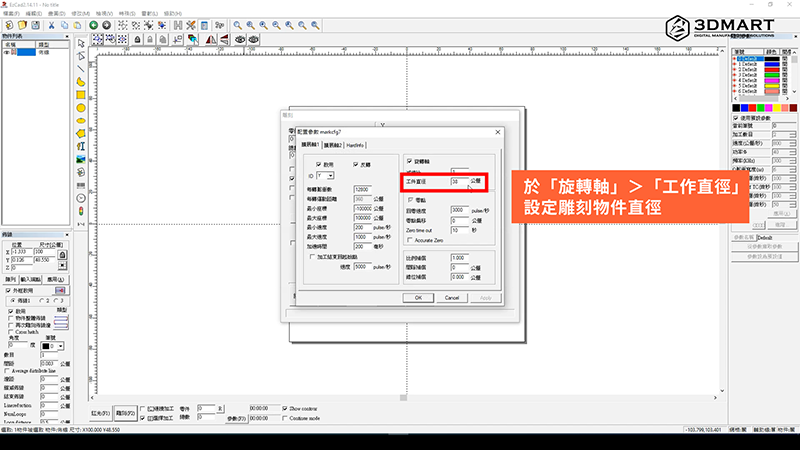Open the hatch pen number dropdown
This screenshot has height=450, width=800.
[x=59, y=345]
